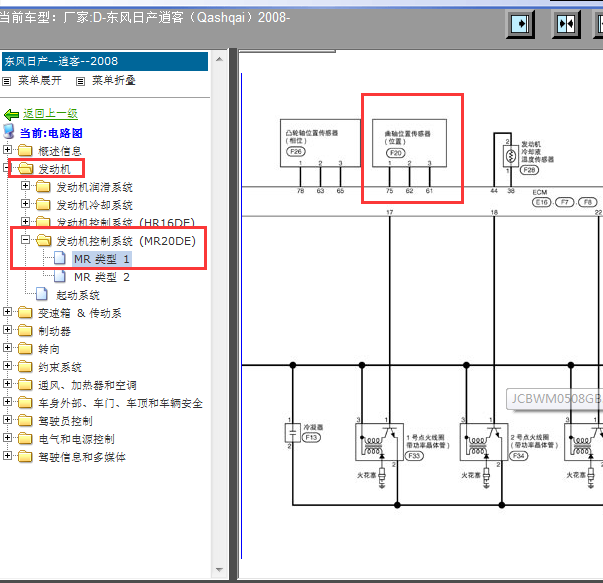Click the MR 类型 1 document icon
This screenshot has width=603, height=583.
coord(59,258)
